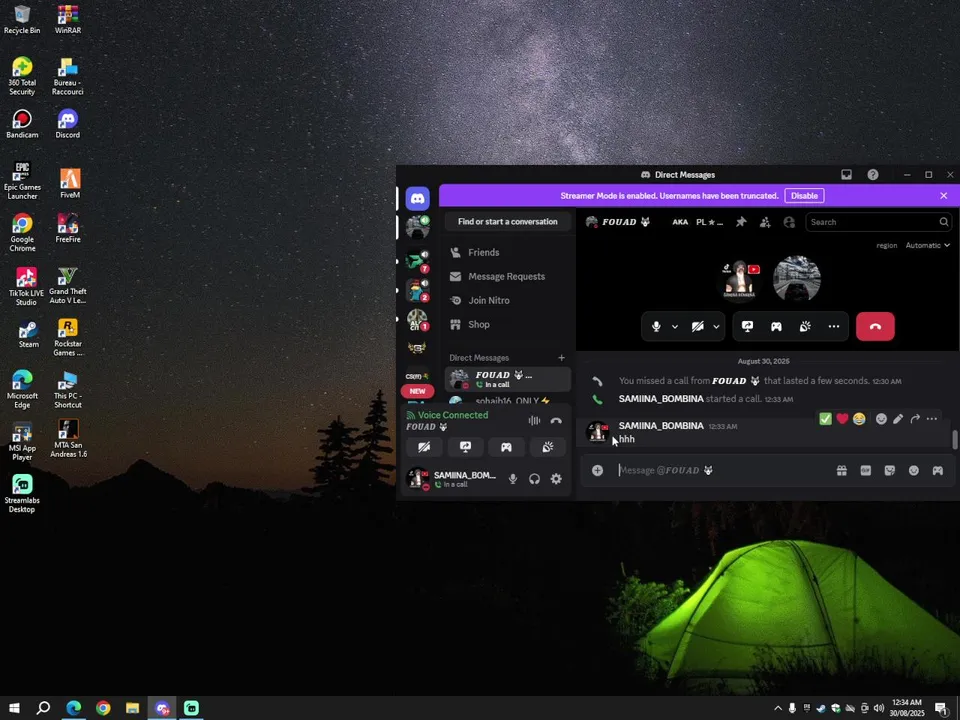
Task: Turn on camera in call controls
Action: click(697, 326)
